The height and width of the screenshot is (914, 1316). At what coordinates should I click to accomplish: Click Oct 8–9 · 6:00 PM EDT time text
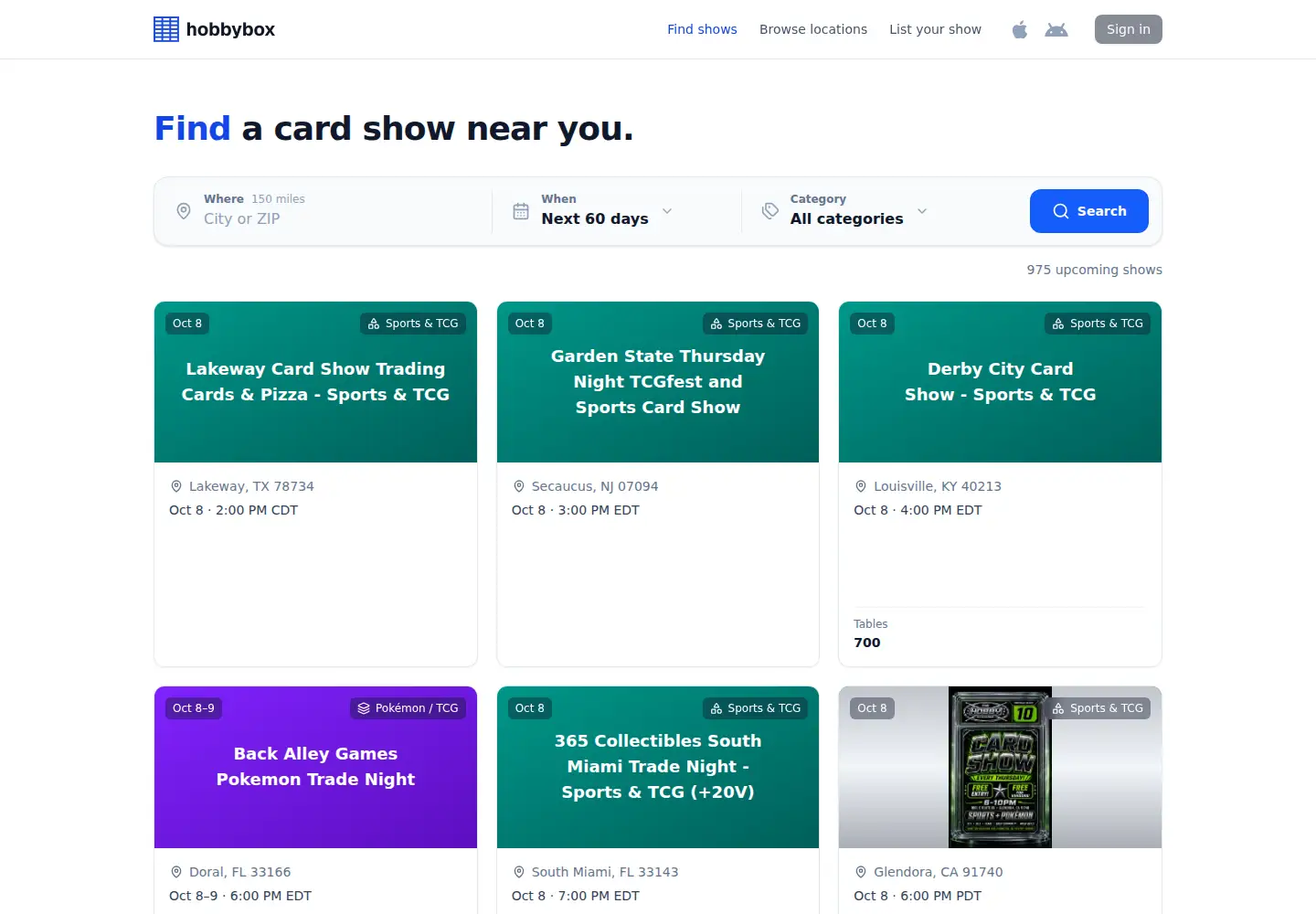(x=240, y=896)
